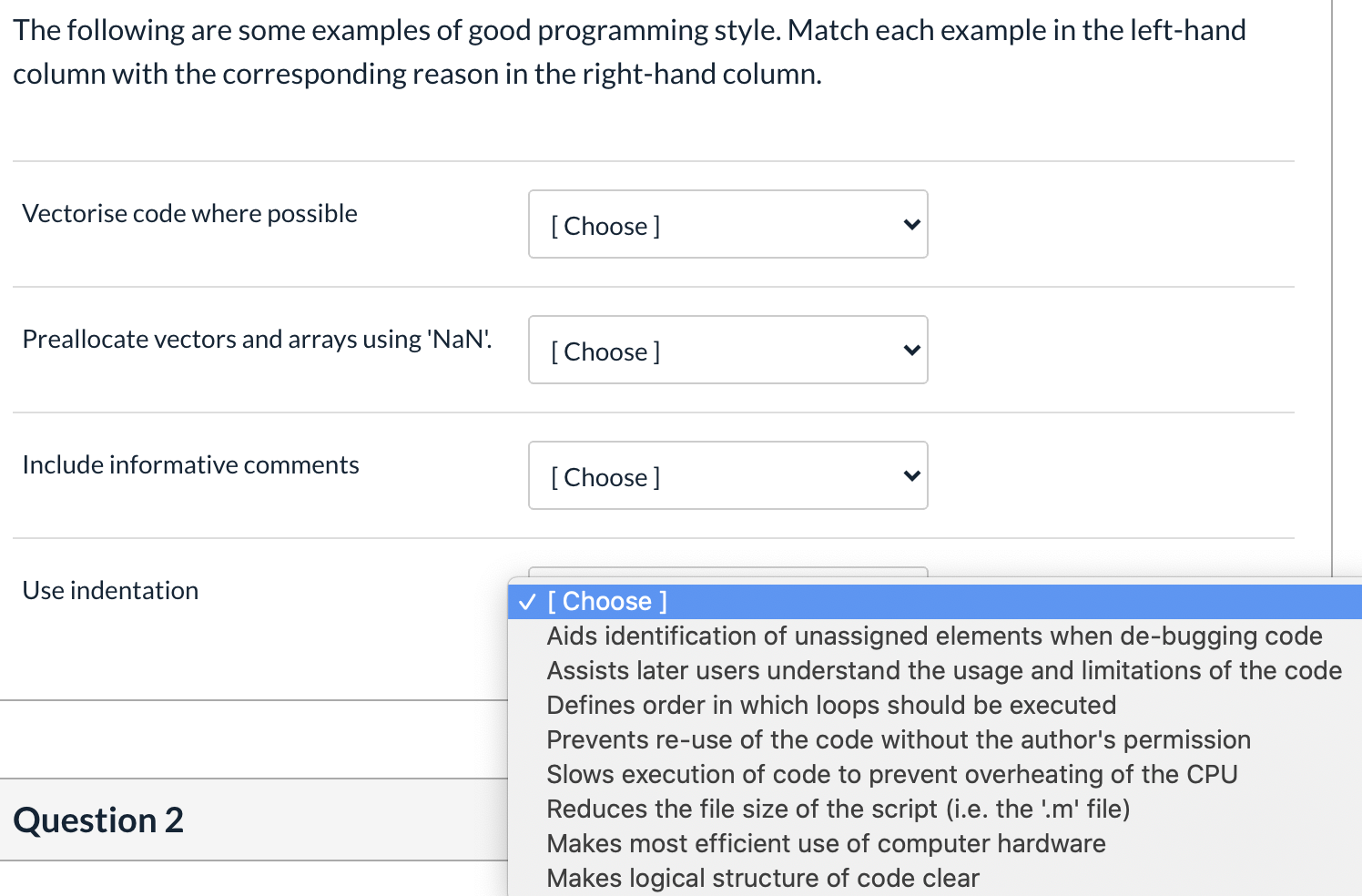The width and height of the screenshot is (1362, 896).
Task: Click the chevron icon on the Preallocate dropdown
Action: pos(910,350)
